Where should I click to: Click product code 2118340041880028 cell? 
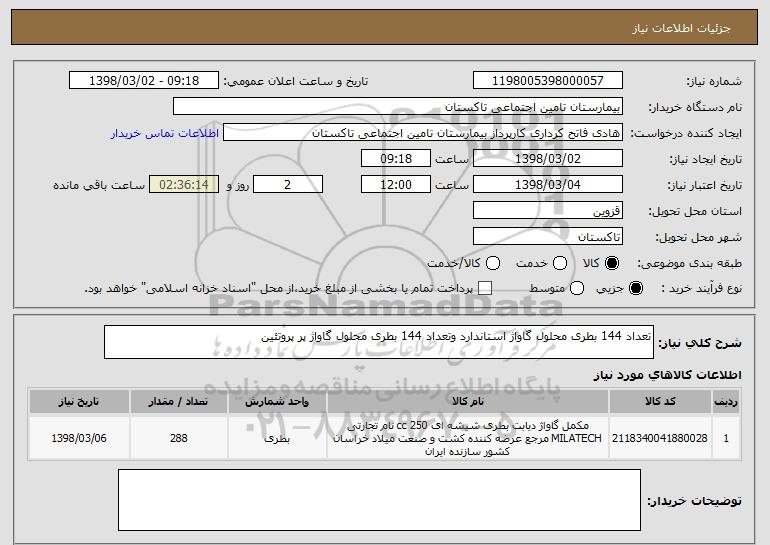(x=660, y=438)
